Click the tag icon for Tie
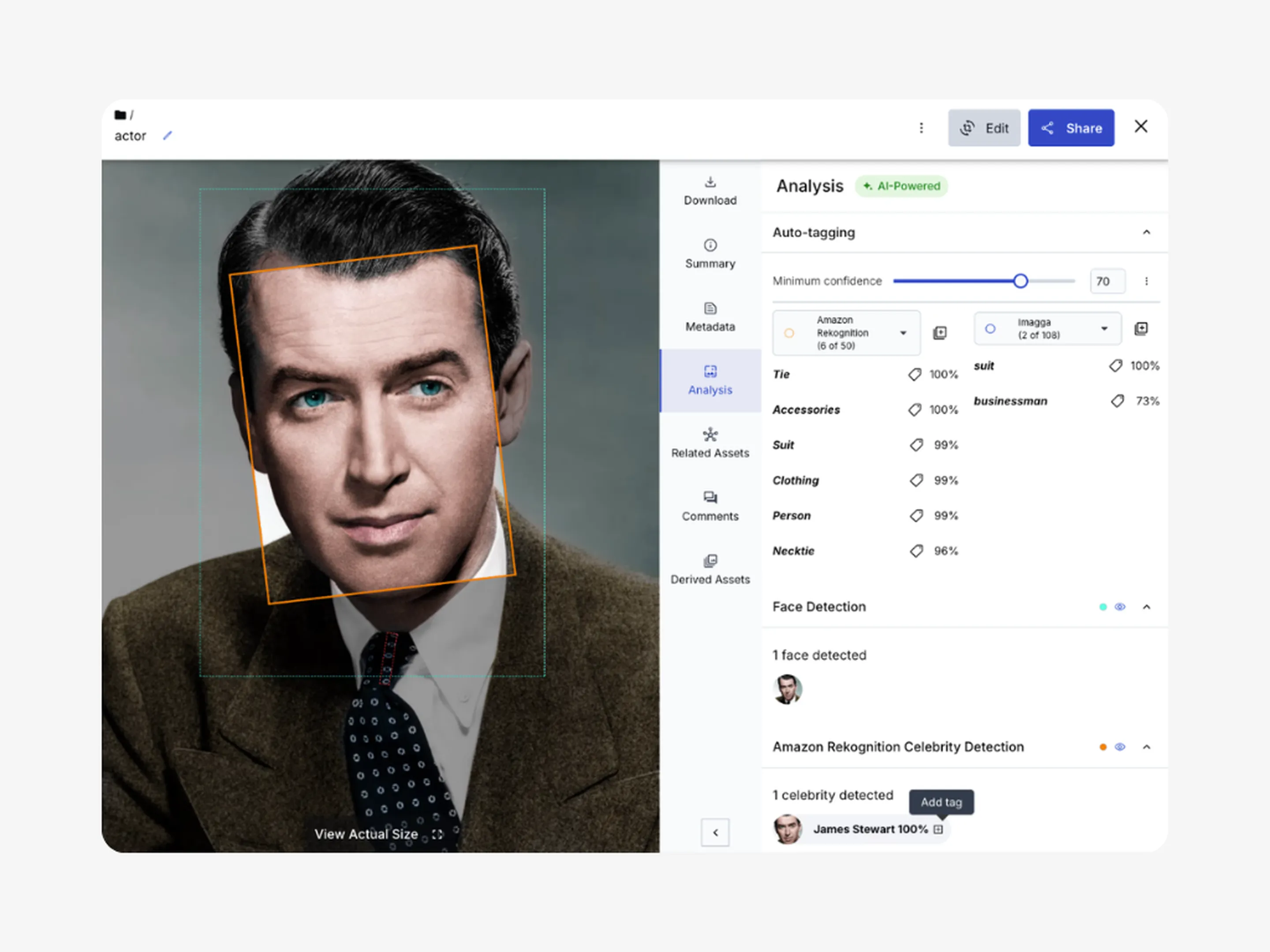The height and width of the screenshot is (952, 1270). (x=915, y=375)
